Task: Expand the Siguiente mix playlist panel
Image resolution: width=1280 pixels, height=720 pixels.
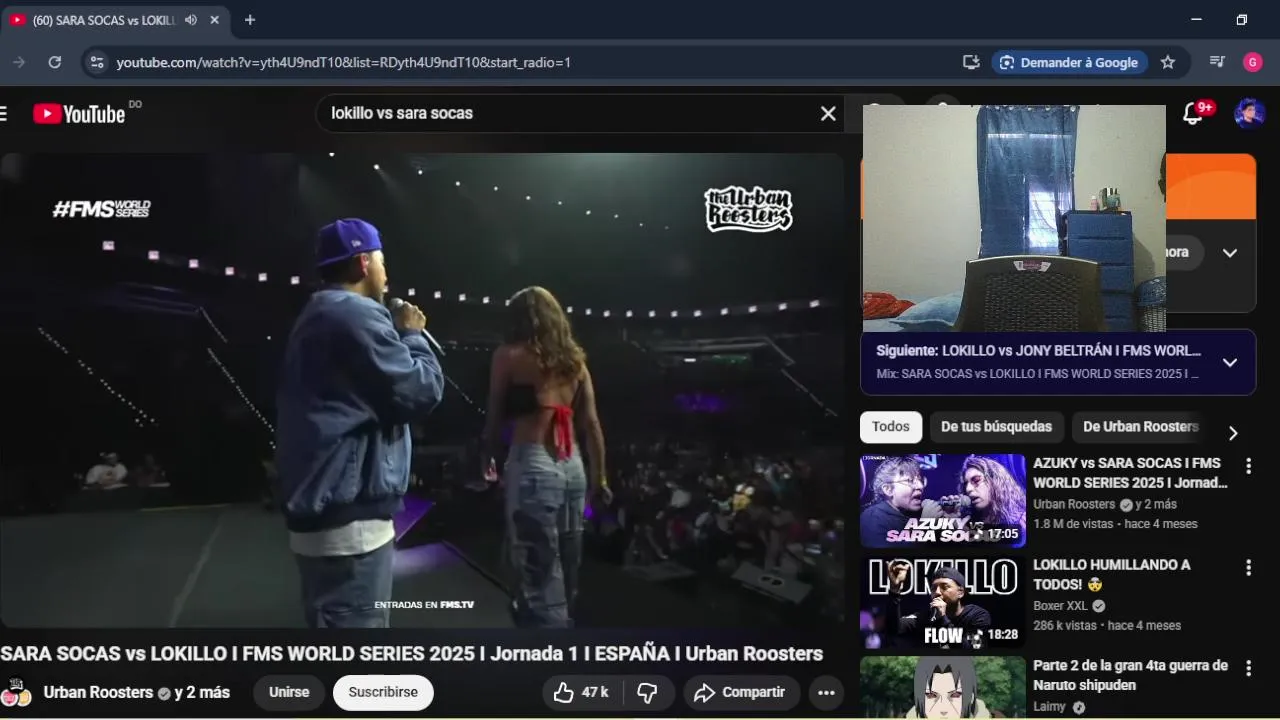Action: (x=1230, y=362)
